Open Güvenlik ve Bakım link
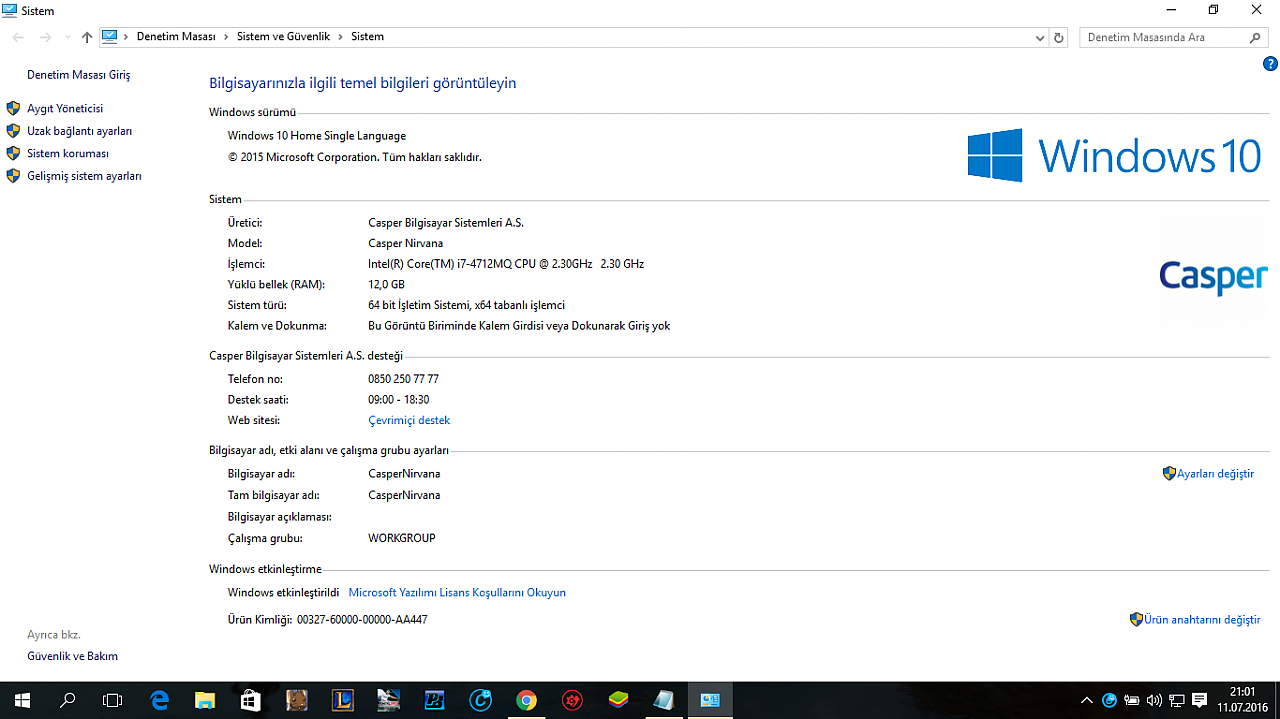The height and width of the screenshot is (719, 1280). [x=72, y=656]
